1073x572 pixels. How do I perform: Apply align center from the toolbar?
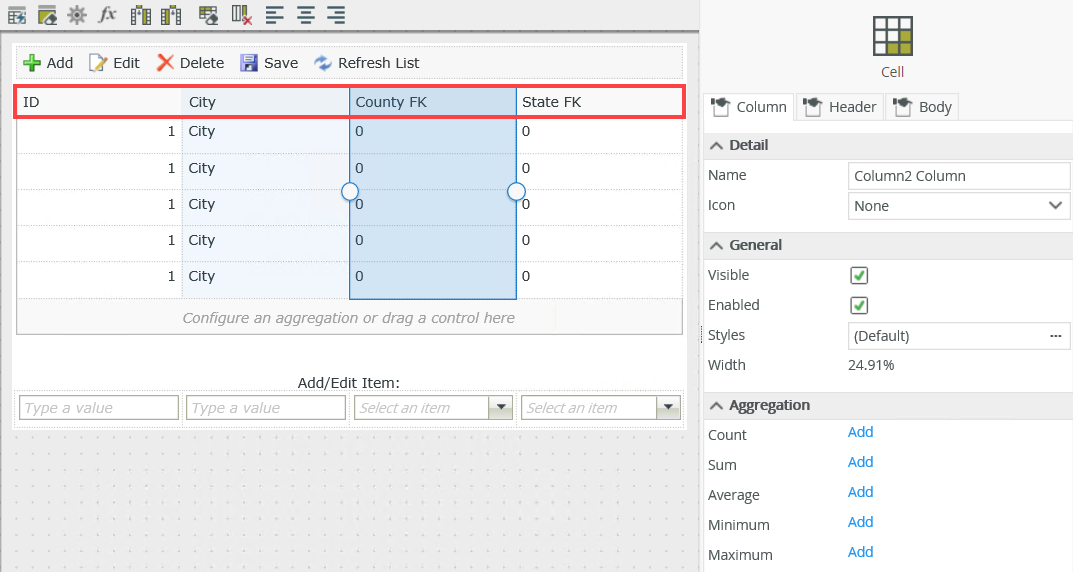click(x=305, y=15)
